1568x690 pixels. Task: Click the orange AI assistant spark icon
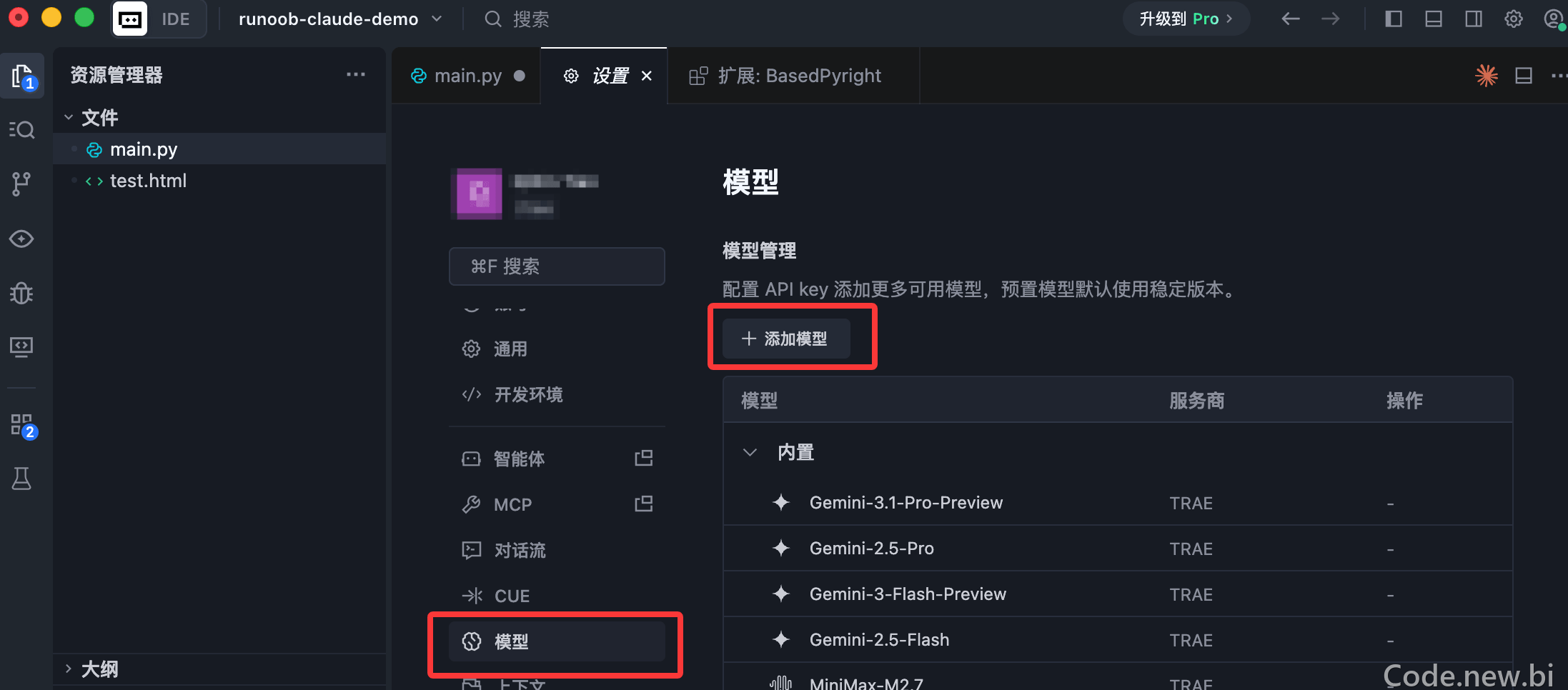point(1487,76)
